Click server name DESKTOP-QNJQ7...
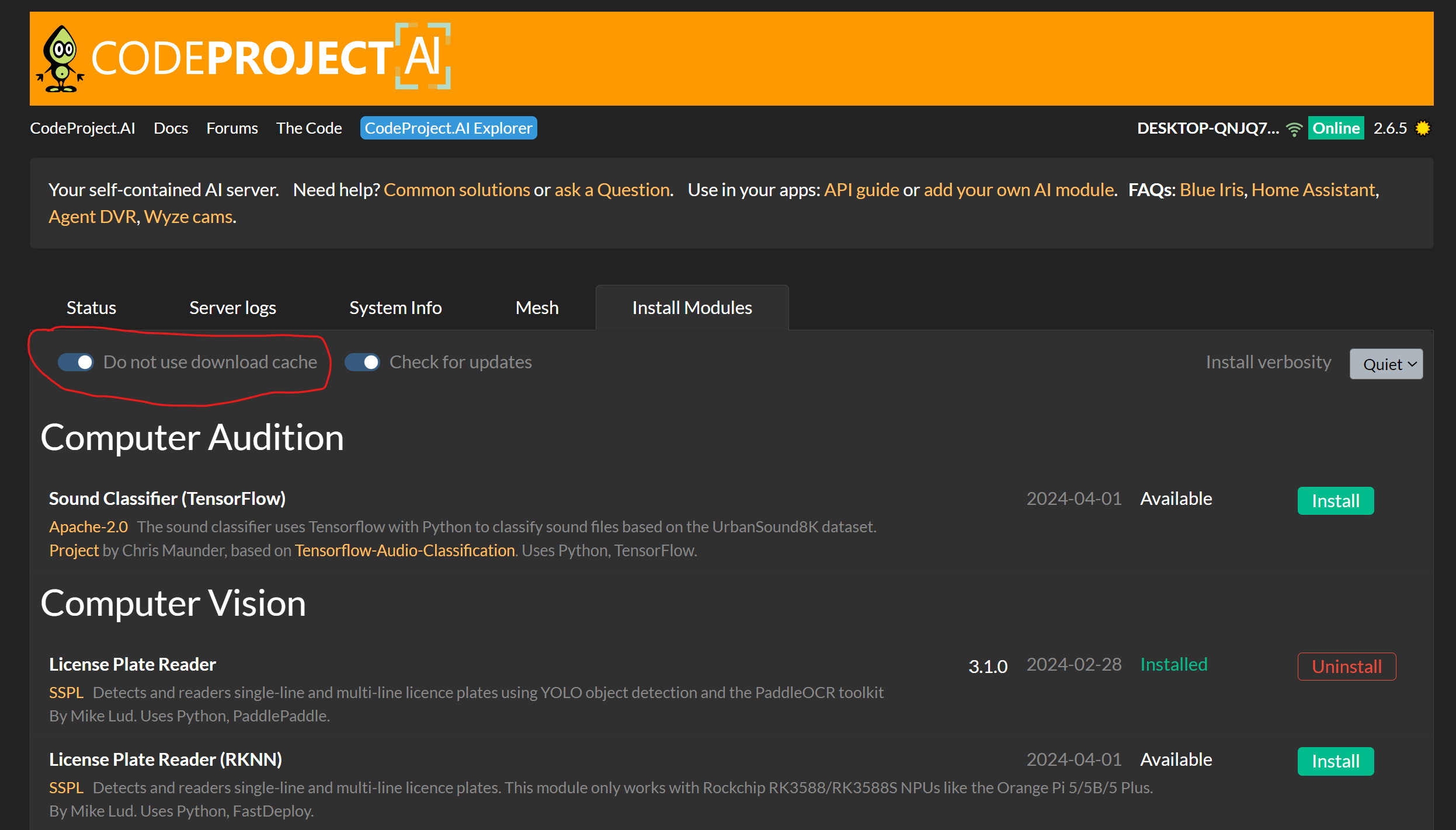Screen dimensions: 1456x830 1208,128
